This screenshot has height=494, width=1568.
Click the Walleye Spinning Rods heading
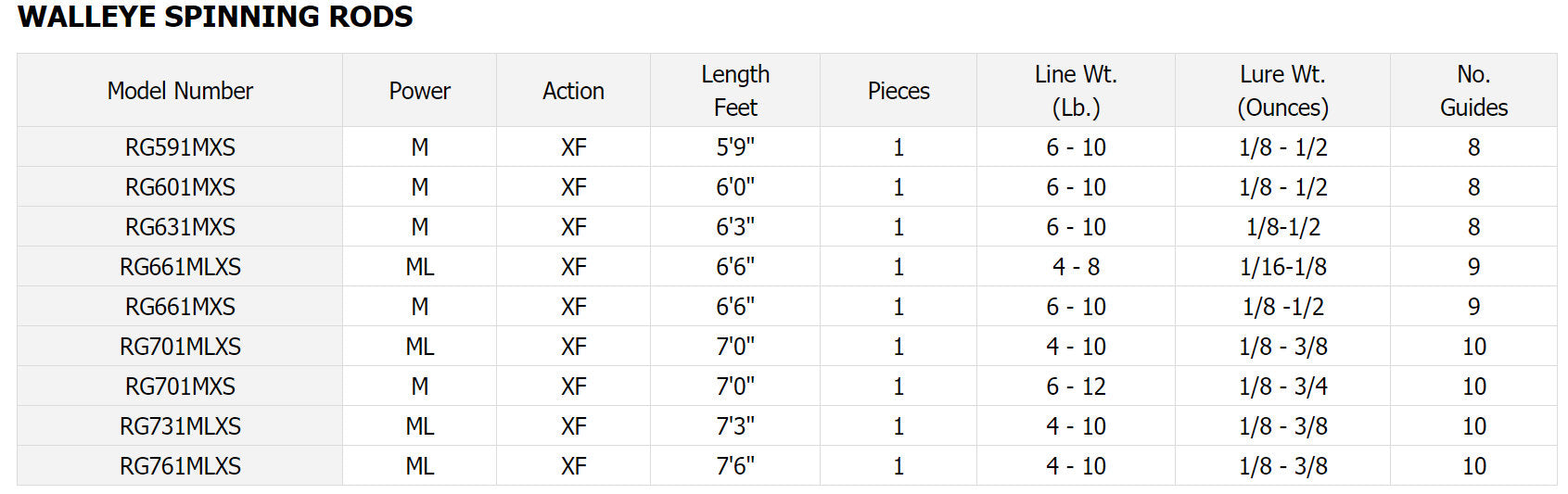pos(215,17)
